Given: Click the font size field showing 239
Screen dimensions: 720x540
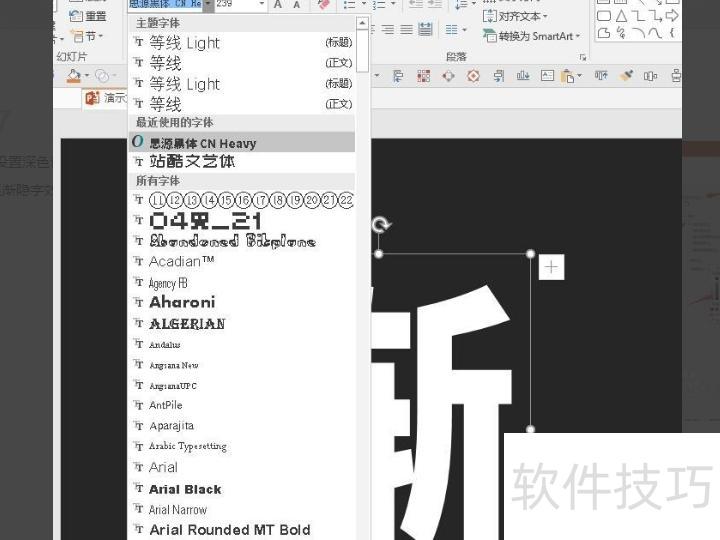Looking at the screenshot, I should click(x=236, y=4).
